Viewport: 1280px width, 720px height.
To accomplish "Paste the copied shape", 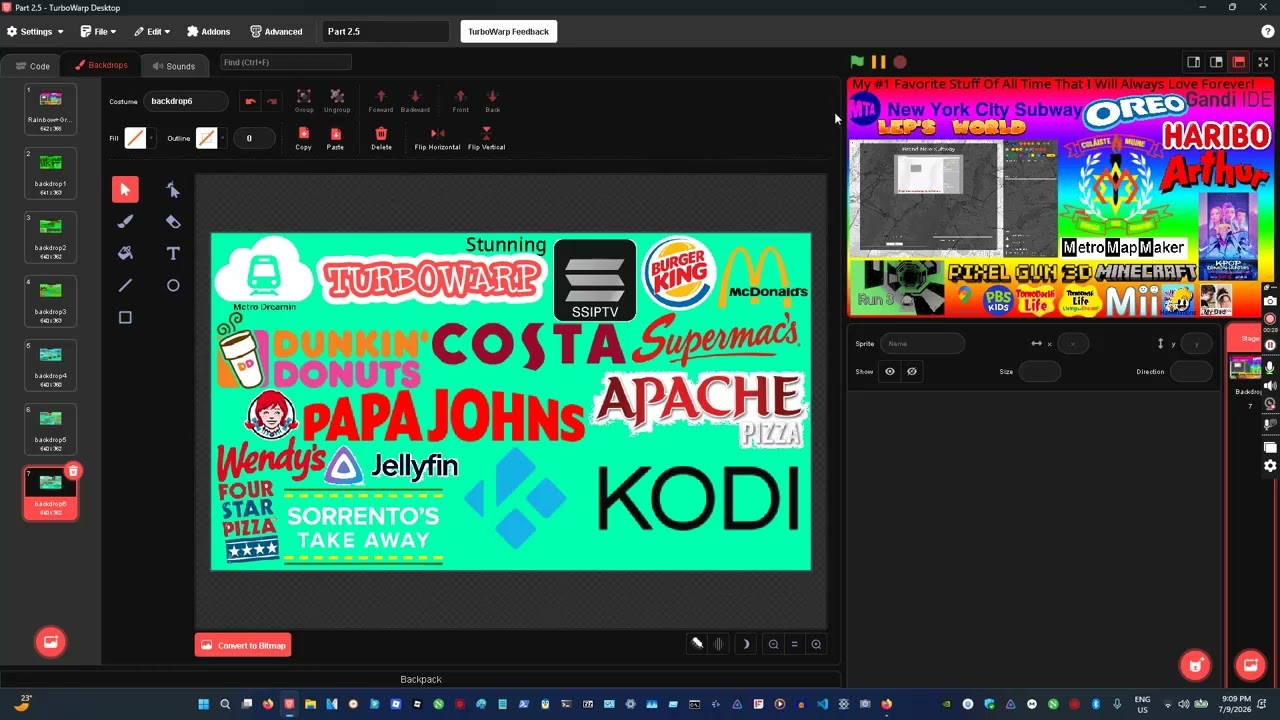I will (335, 138).
